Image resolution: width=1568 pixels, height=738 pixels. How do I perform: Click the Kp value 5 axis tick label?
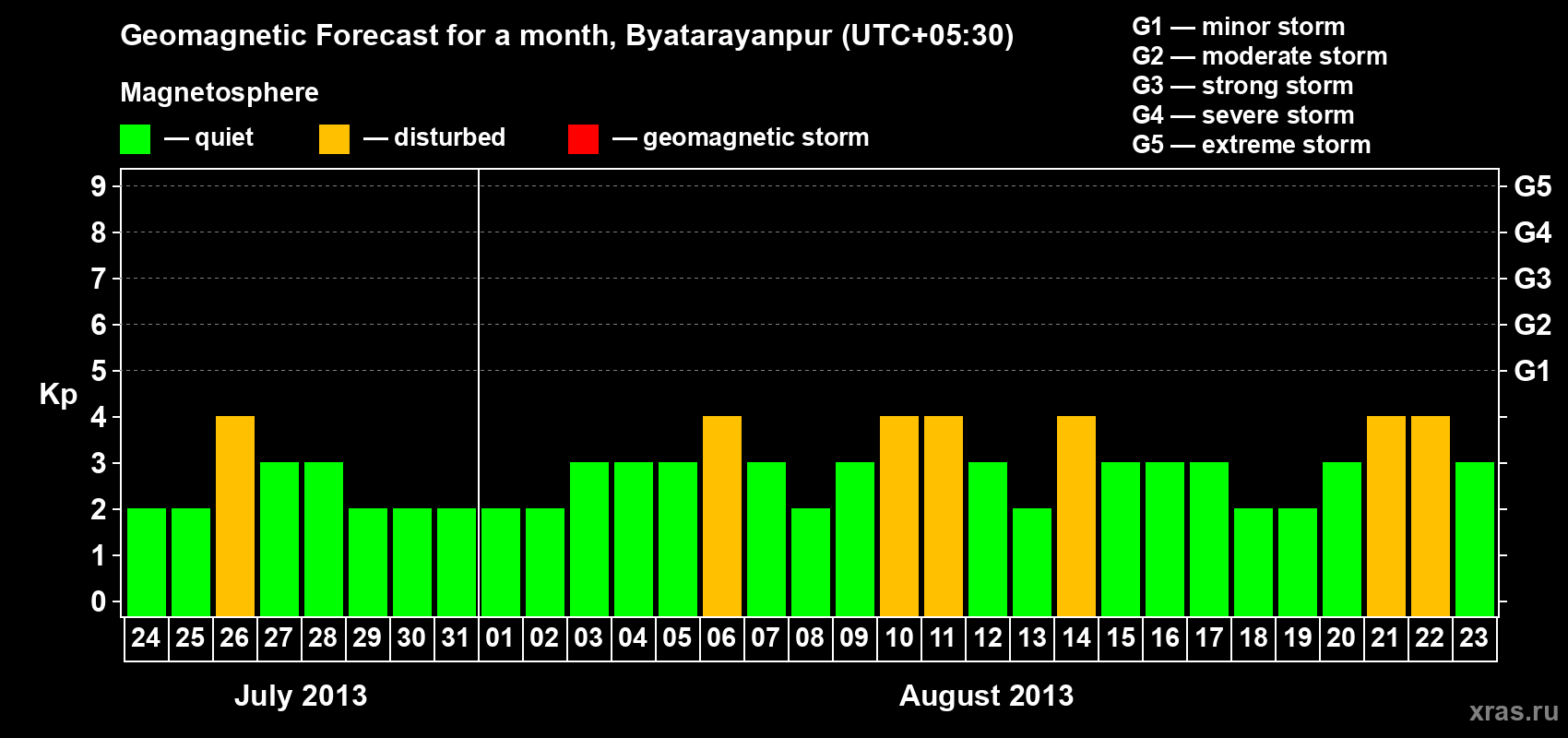tap(99, 371)
